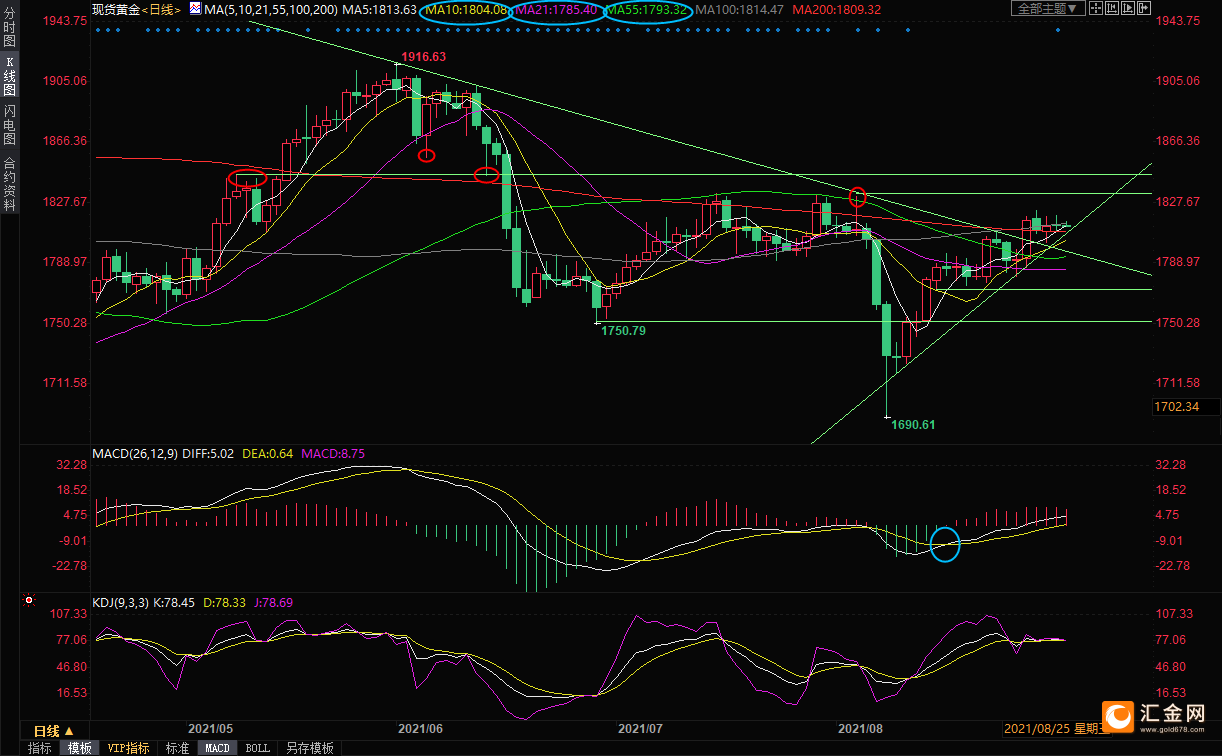Open the 全部主题 dropdown
Screen dimensions: 1222x756
tap(1048, 8)
